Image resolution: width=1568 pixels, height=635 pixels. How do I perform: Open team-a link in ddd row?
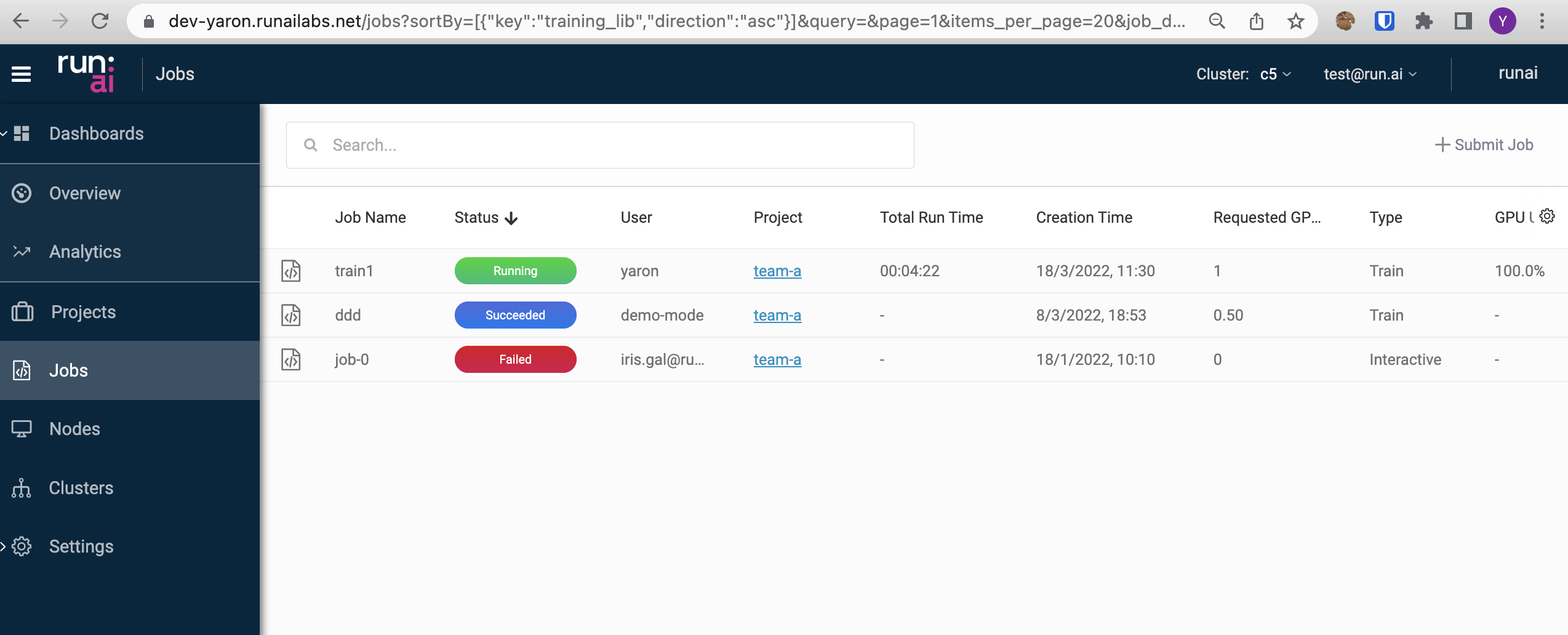(x=777, y=315)
